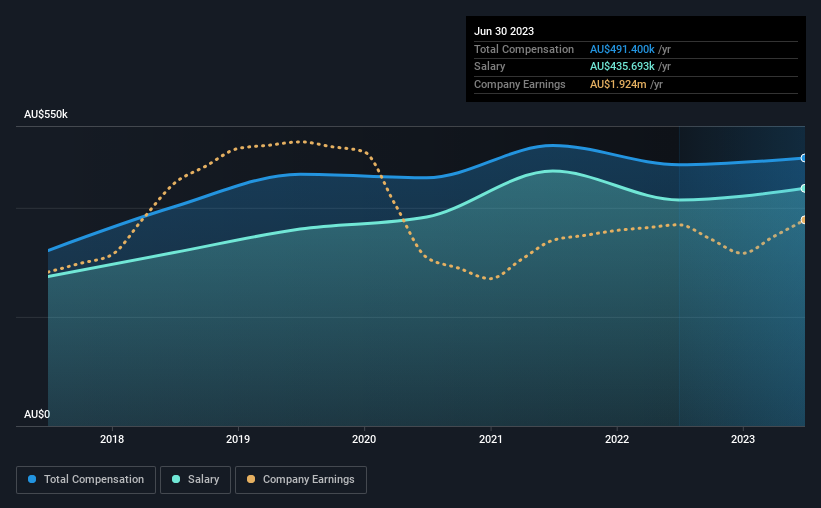Select the Salary line endpoint marker
Screen dimensions: 821x508
coord(804,189)
